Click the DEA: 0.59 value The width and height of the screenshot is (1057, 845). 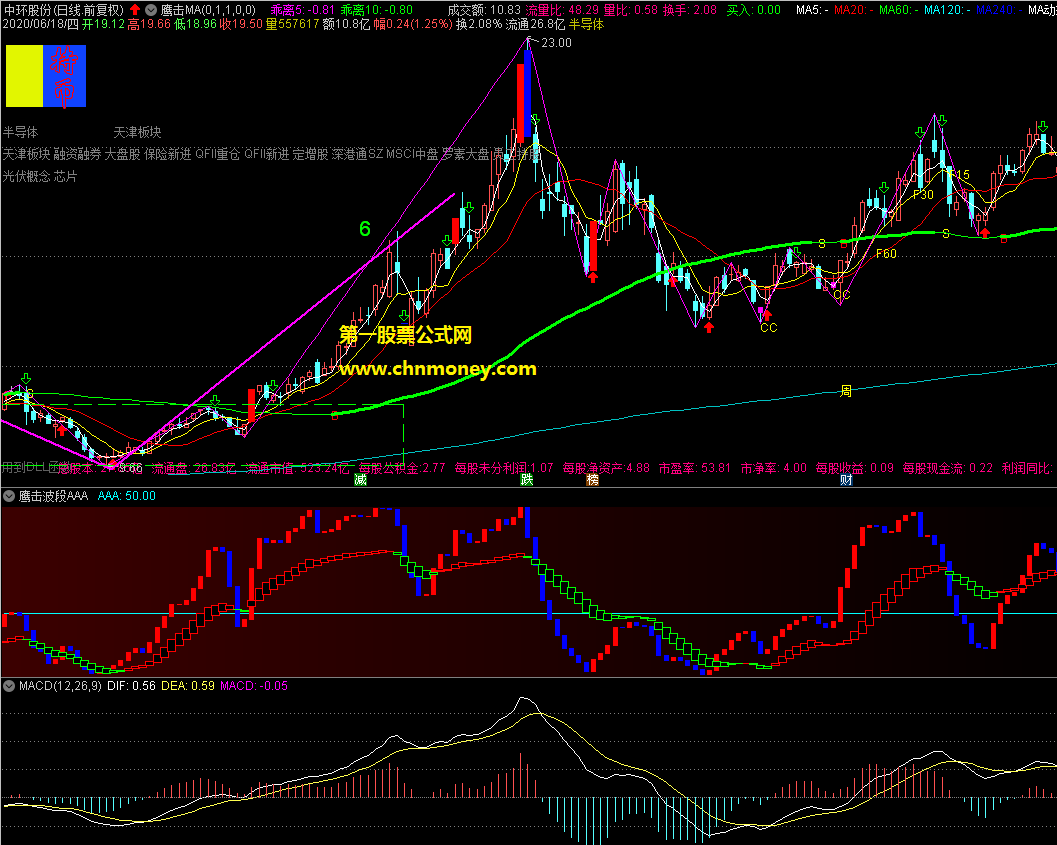(188, 686)
